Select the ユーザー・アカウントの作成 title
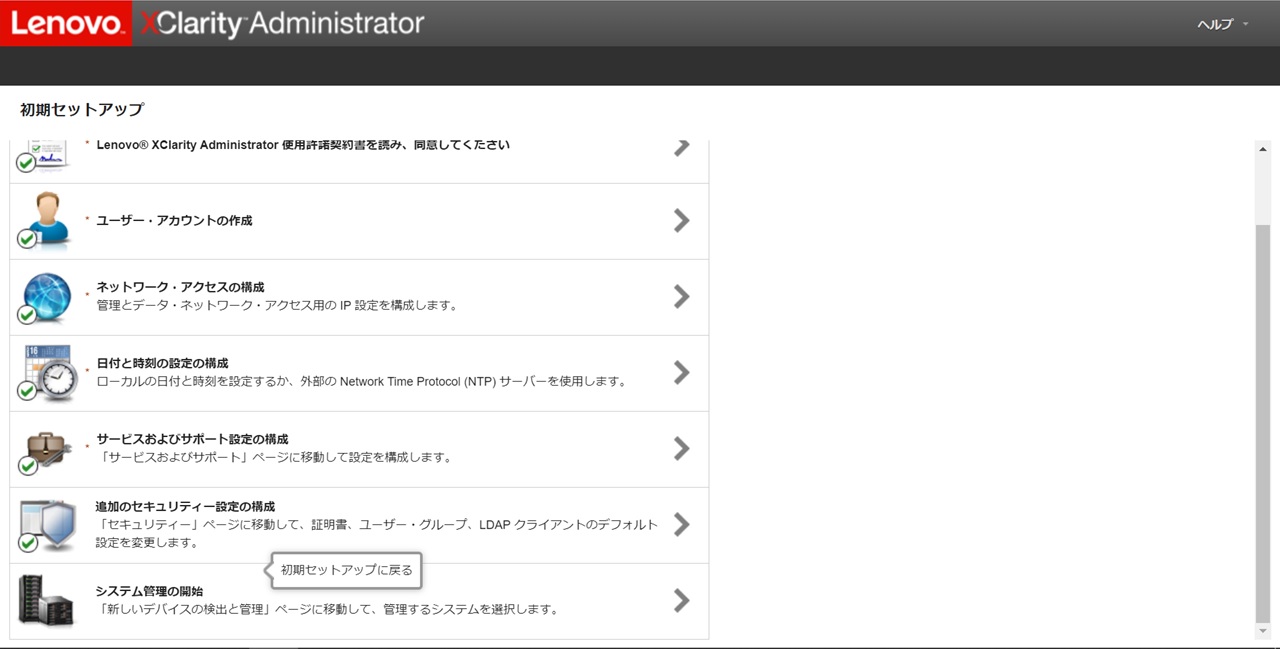Image resolution: width=1280 pixels, height=649 pixels. click(174, 220)
